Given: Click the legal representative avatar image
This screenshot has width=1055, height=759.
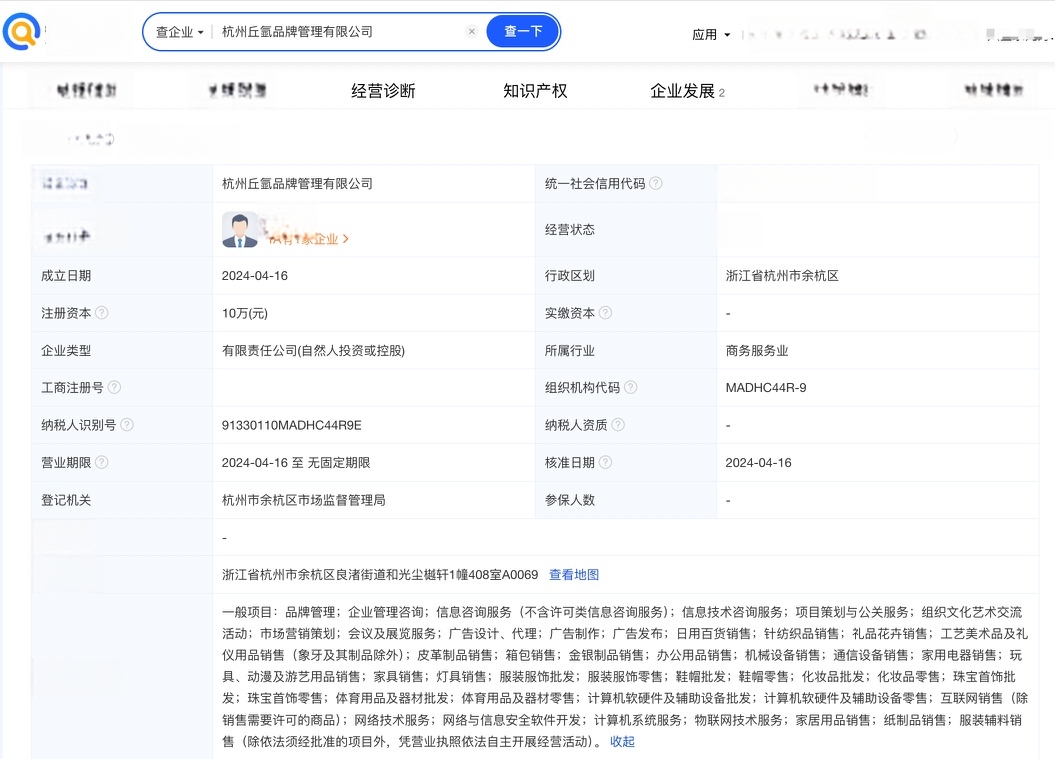Looking at the screenshot, I should click(x=240, y=230).
